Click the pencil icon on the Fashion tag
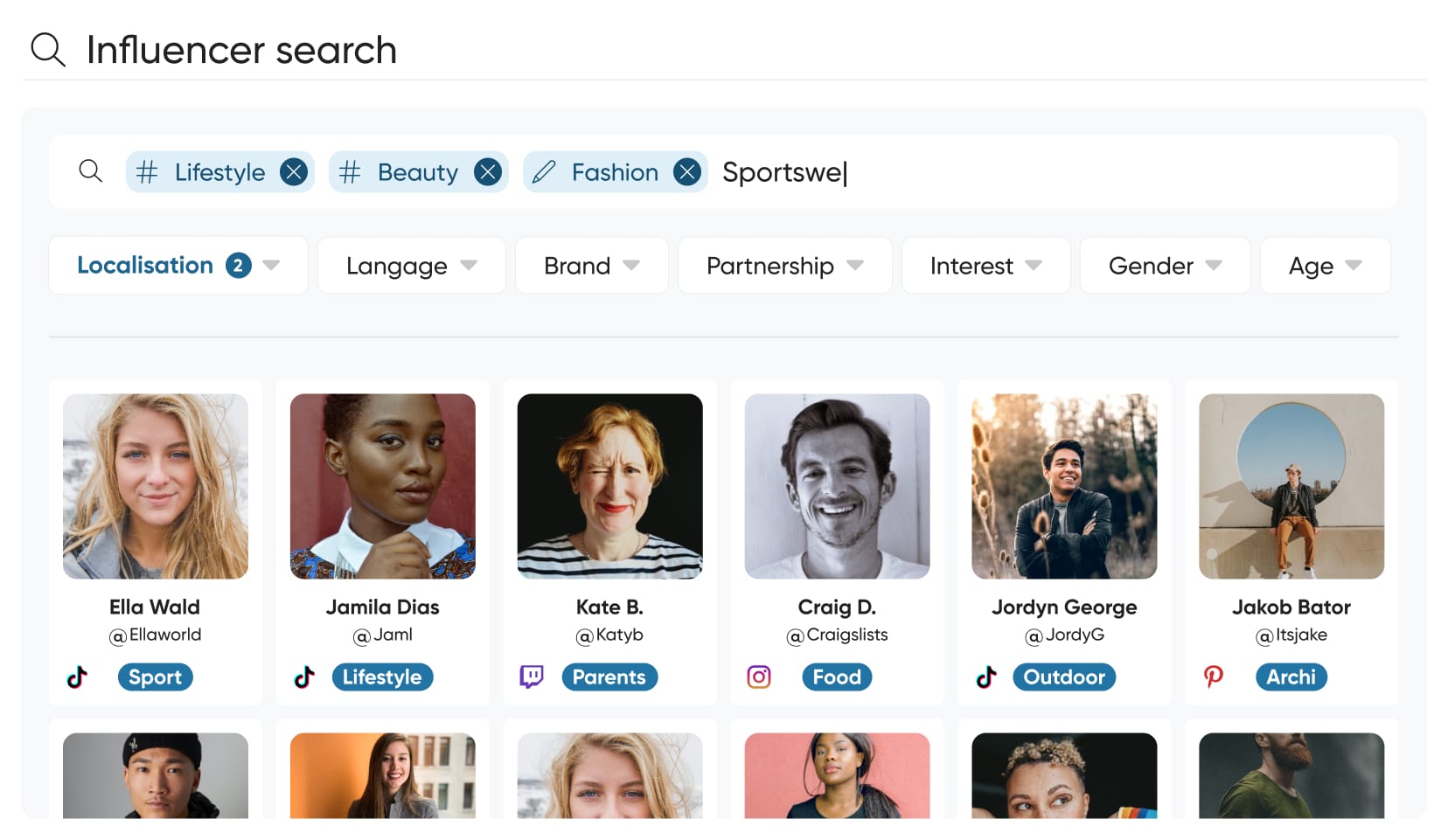The height and width of the screenshot is (840, 1448). point(545,172)
